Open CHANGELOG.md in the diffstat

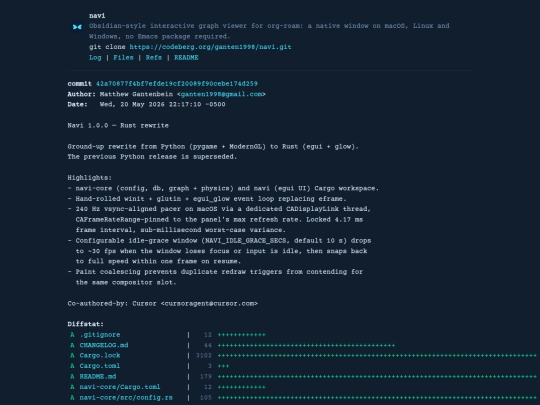click(x=104, y=345)
